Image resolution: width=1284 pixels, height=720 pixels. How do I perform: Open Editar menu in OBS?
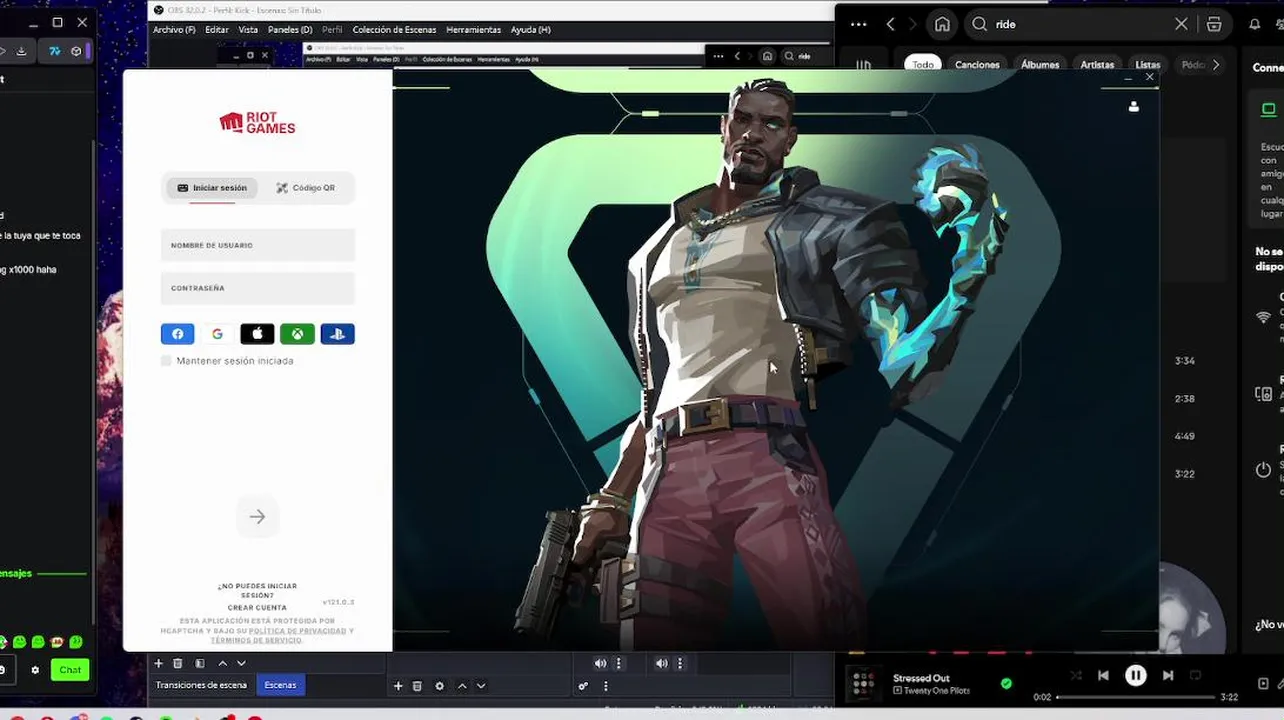click(217, 30)
